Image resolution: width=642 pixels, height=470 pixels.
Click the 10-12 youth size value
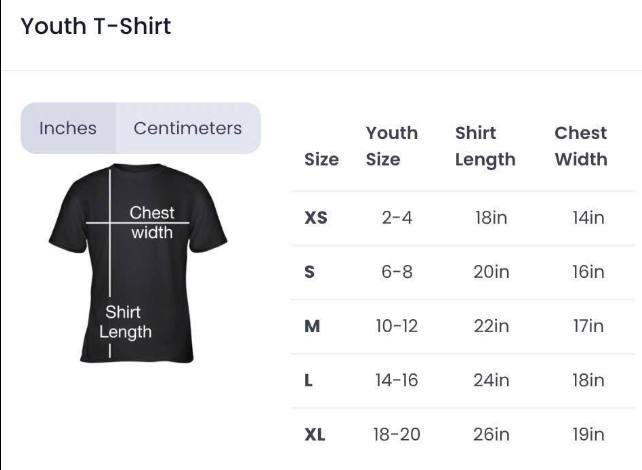(x=397, y=326)
